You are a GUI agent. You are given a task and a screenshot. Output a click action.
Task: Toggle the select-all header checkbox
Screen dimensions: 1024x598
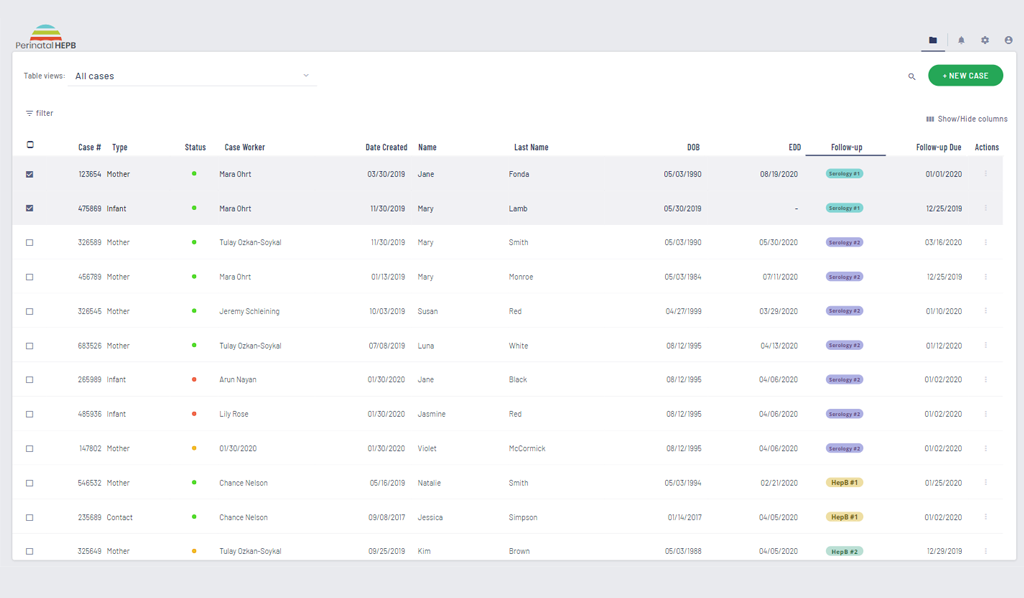(29, 145)
